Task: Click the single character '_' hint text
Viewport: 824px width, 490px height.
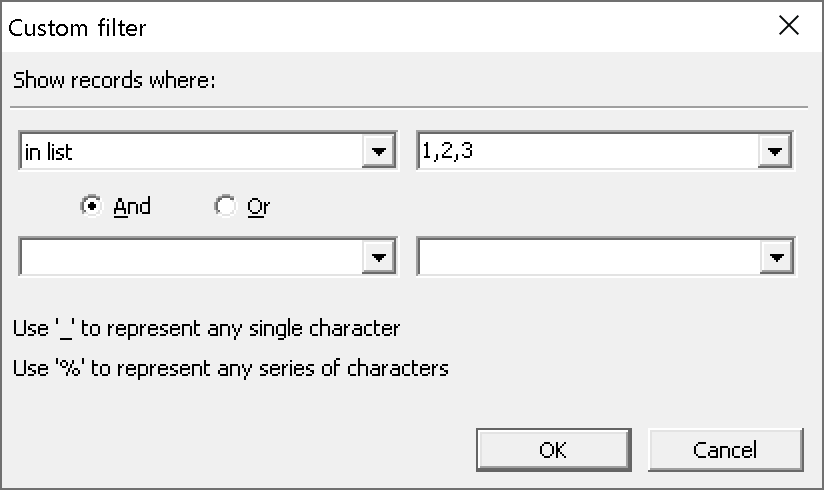Action: pos(207,328)
